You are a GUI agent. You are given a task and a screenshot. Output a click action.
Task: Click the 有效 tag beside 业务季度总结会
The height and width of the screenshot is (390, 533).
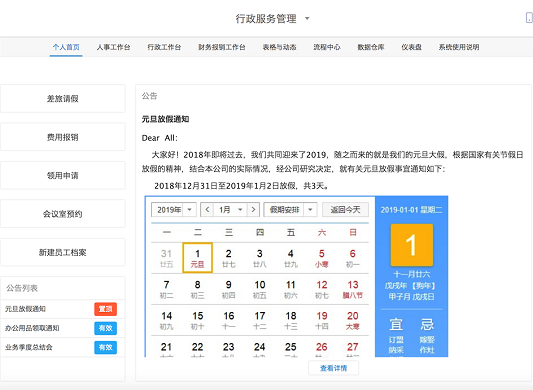click(x=105, y=347)
